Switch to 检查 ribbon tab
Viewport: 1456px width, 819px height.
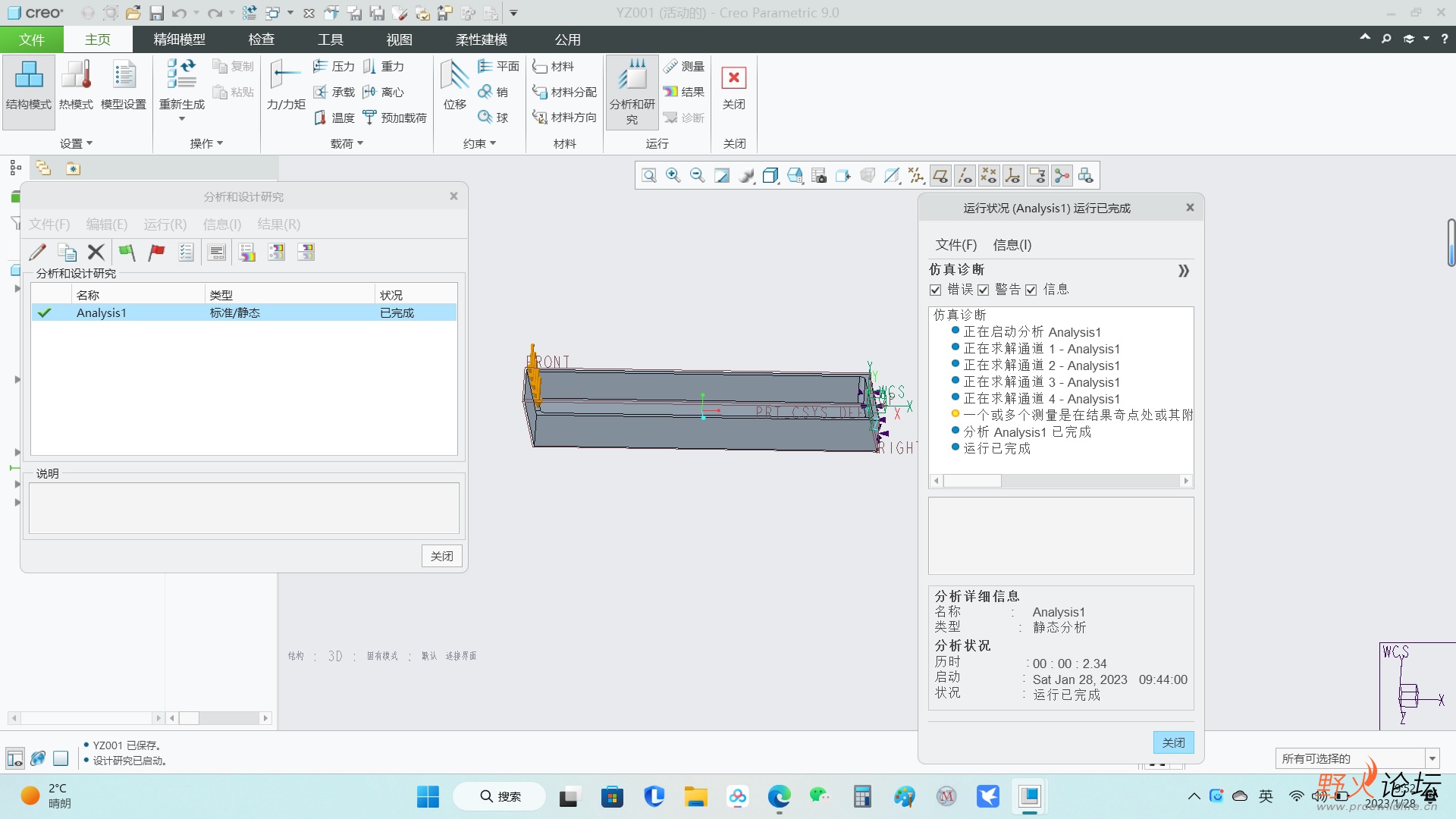point(262,39)
